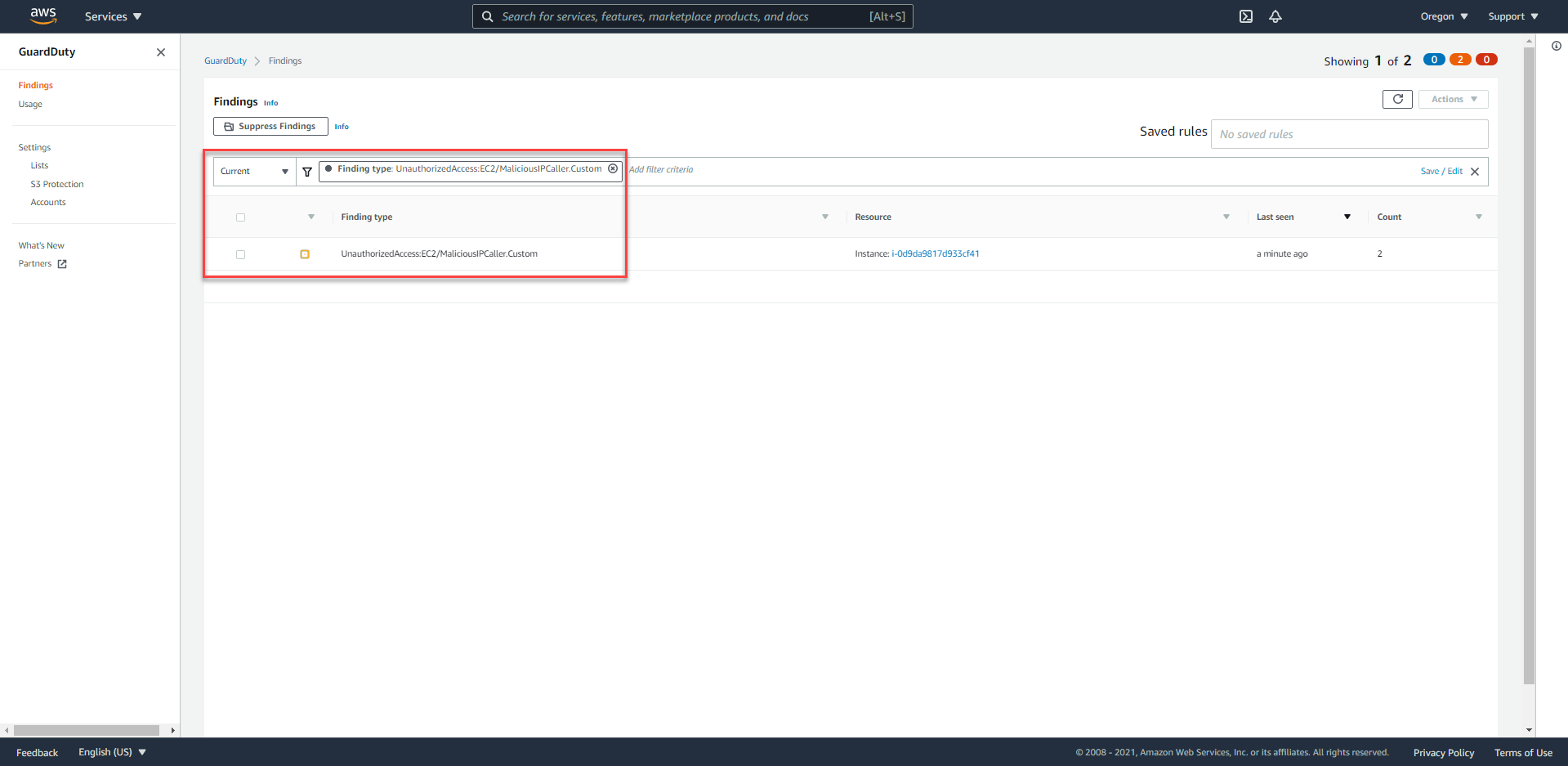The height and width of the screenshot is (766, 1568).
Task: Click the AWS logo home icon
Action: pos(43,16)
